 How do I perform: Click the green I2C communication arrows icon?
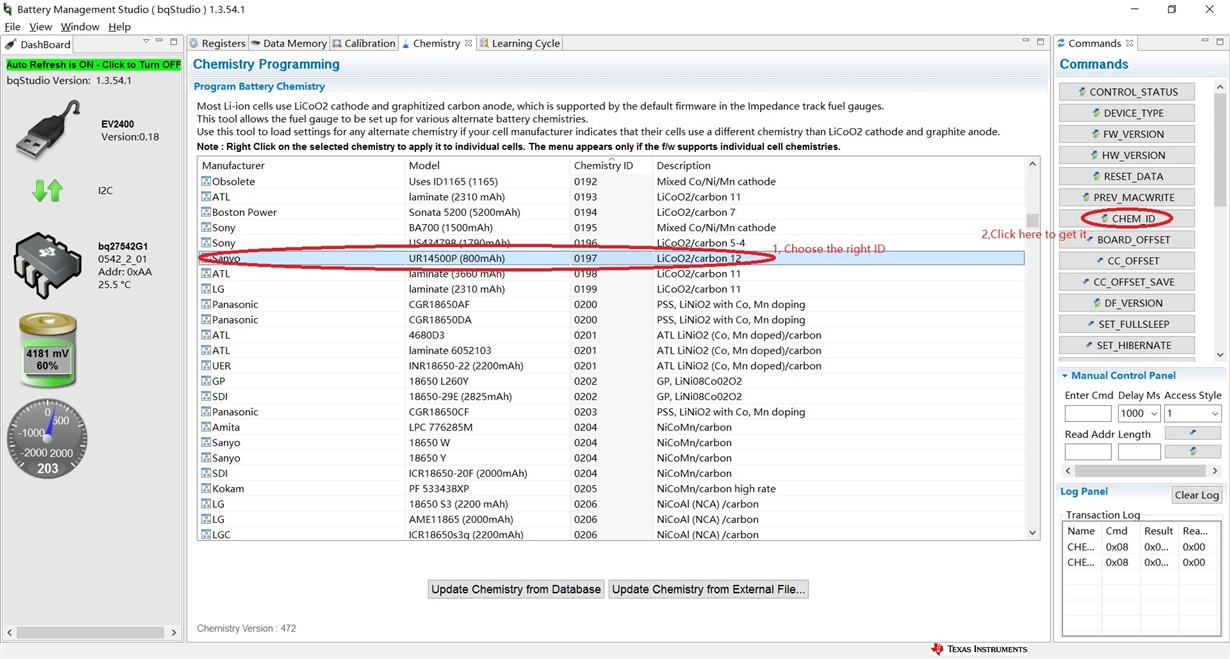(47, 190)
